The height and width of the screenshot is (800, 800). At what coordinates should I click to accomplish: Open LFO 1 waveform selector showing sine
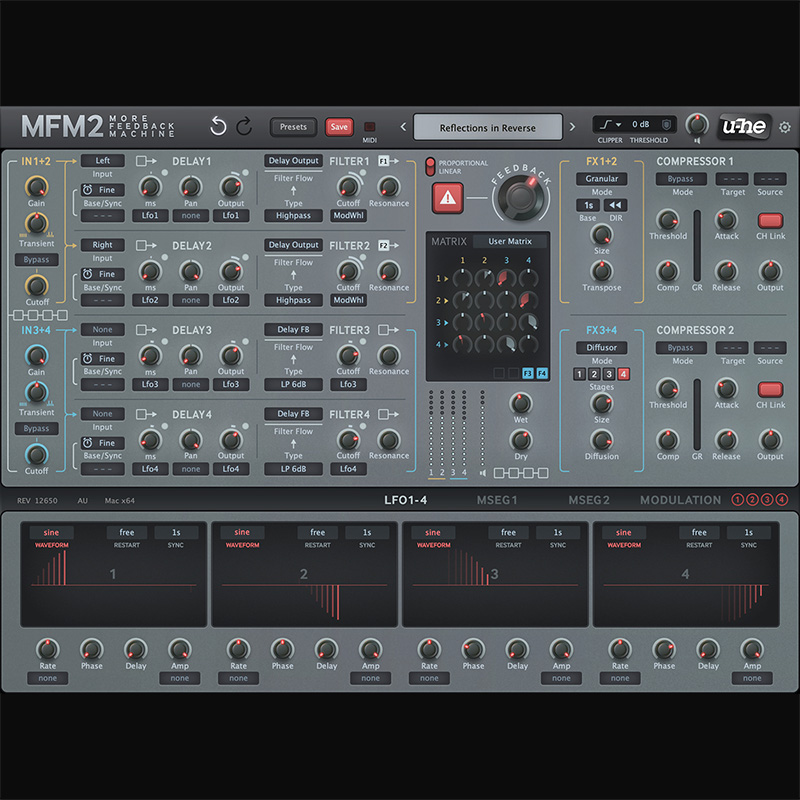point(51,533)
